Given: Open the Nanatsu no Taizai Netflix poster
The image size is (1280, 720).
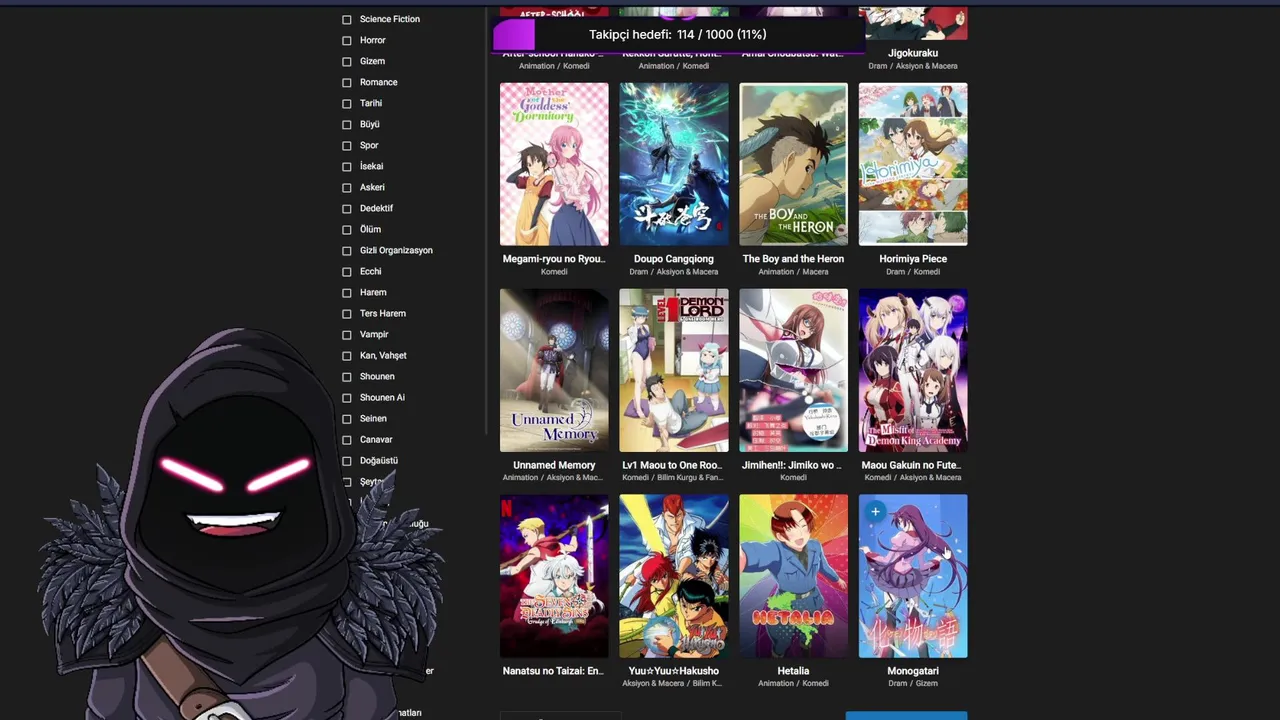Looking at the screenshot, I should point(554,576).
